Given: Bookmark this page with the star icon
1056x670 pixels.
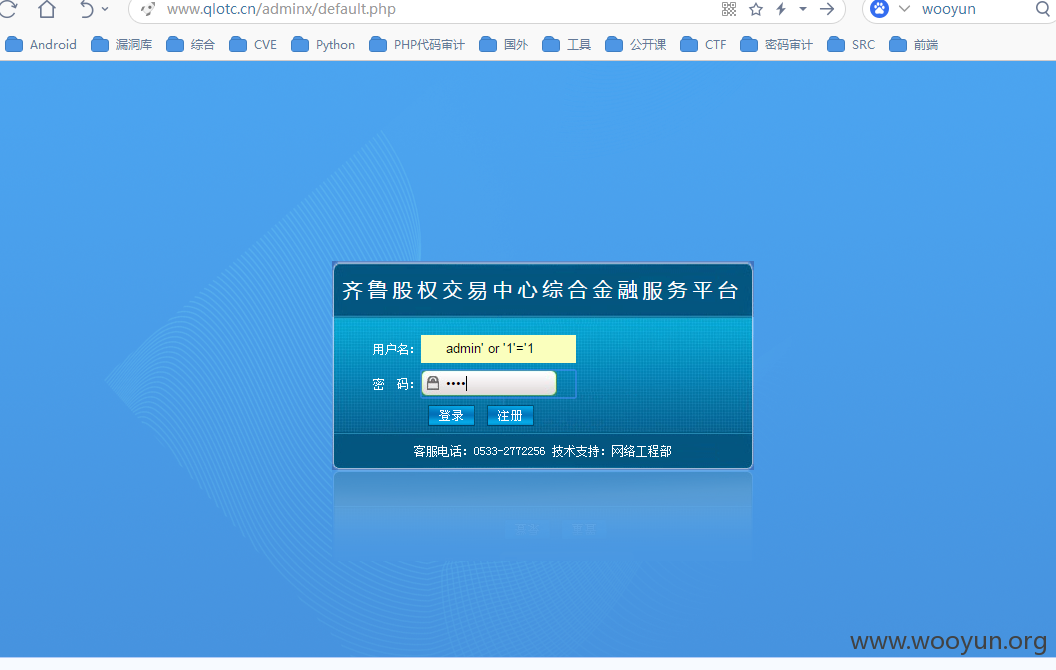Looking at the screenshot, I should click(x=756, y=9).
